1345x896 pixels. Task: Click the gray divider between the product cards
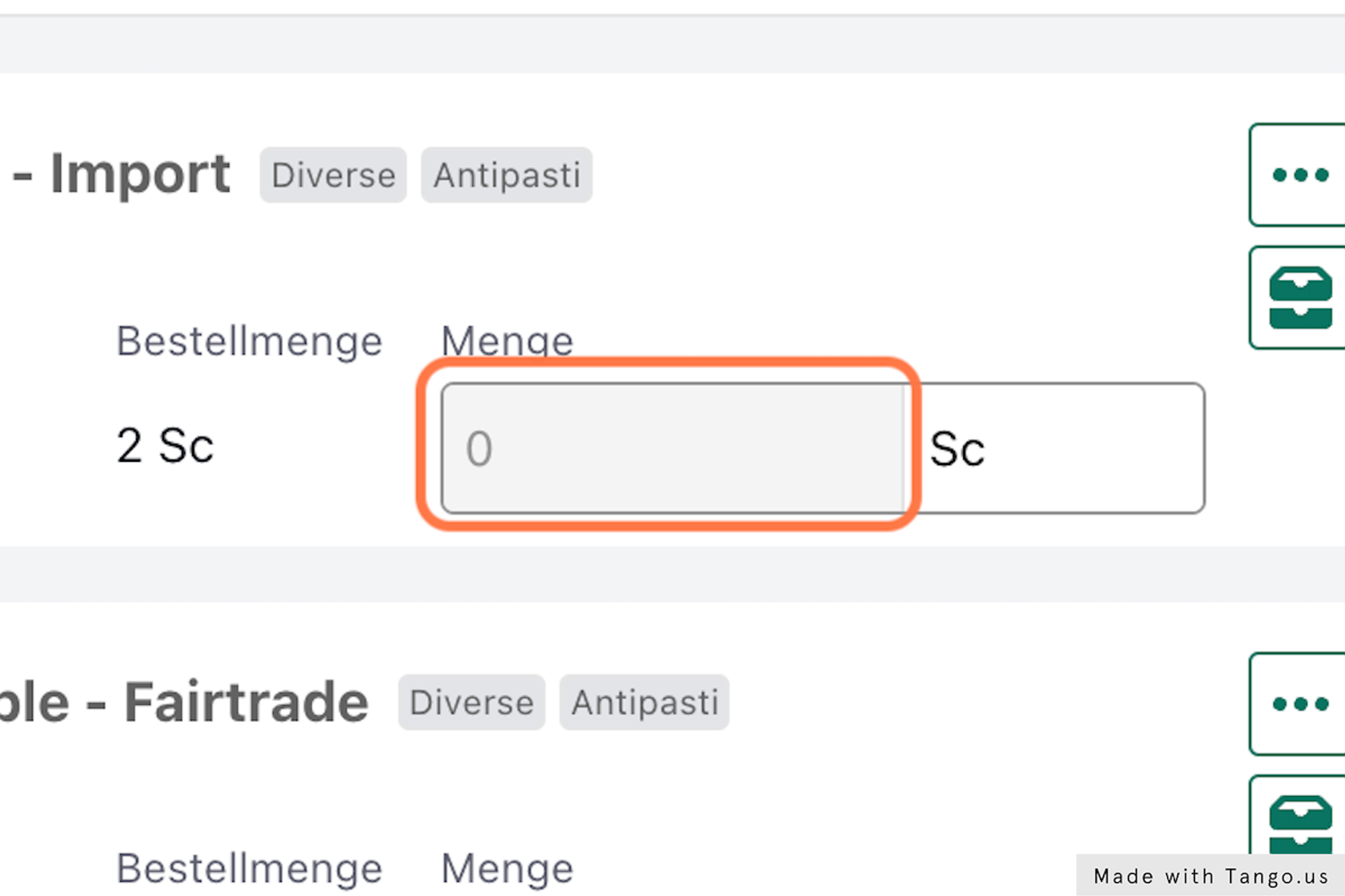pos(672,574)
